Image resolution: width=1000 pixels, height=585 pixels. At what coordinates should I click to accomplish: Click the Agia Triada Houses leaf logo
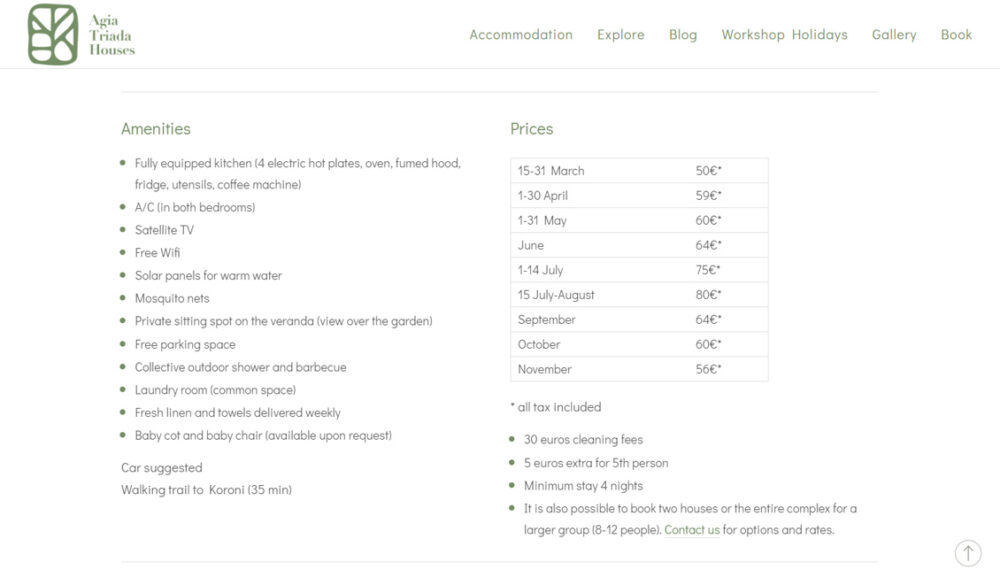click(53, 34)
